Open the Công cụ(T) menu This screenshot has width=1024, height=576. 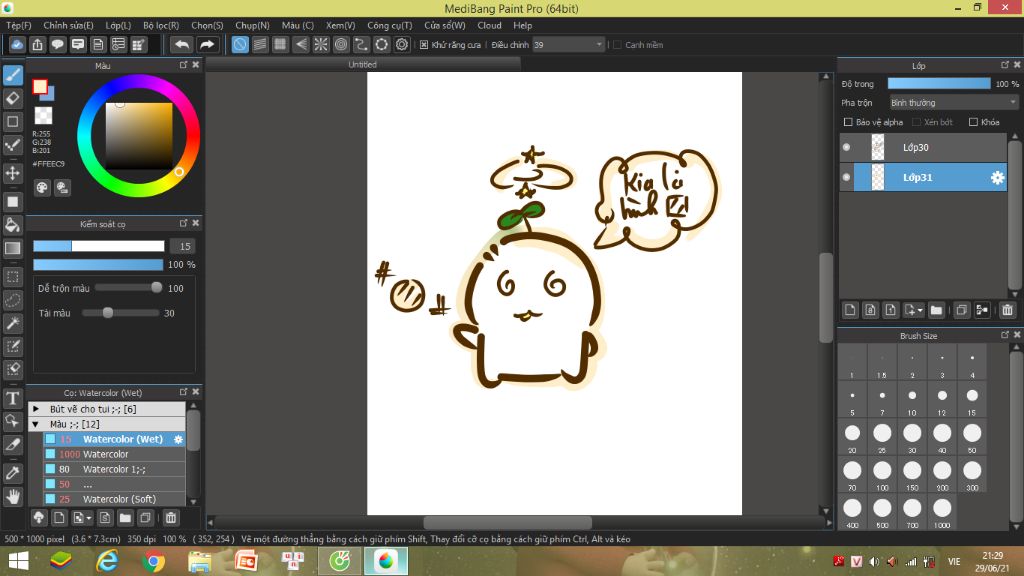click(x=390, y=25)
